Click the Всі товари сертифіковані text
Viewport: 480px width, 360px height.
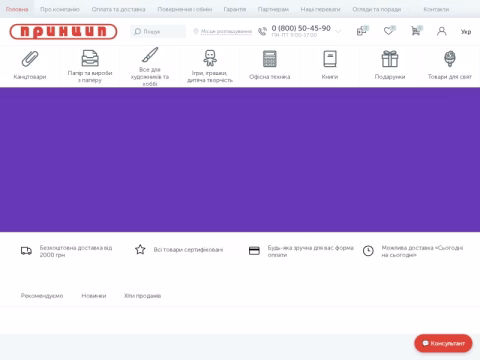coord(188,250)
